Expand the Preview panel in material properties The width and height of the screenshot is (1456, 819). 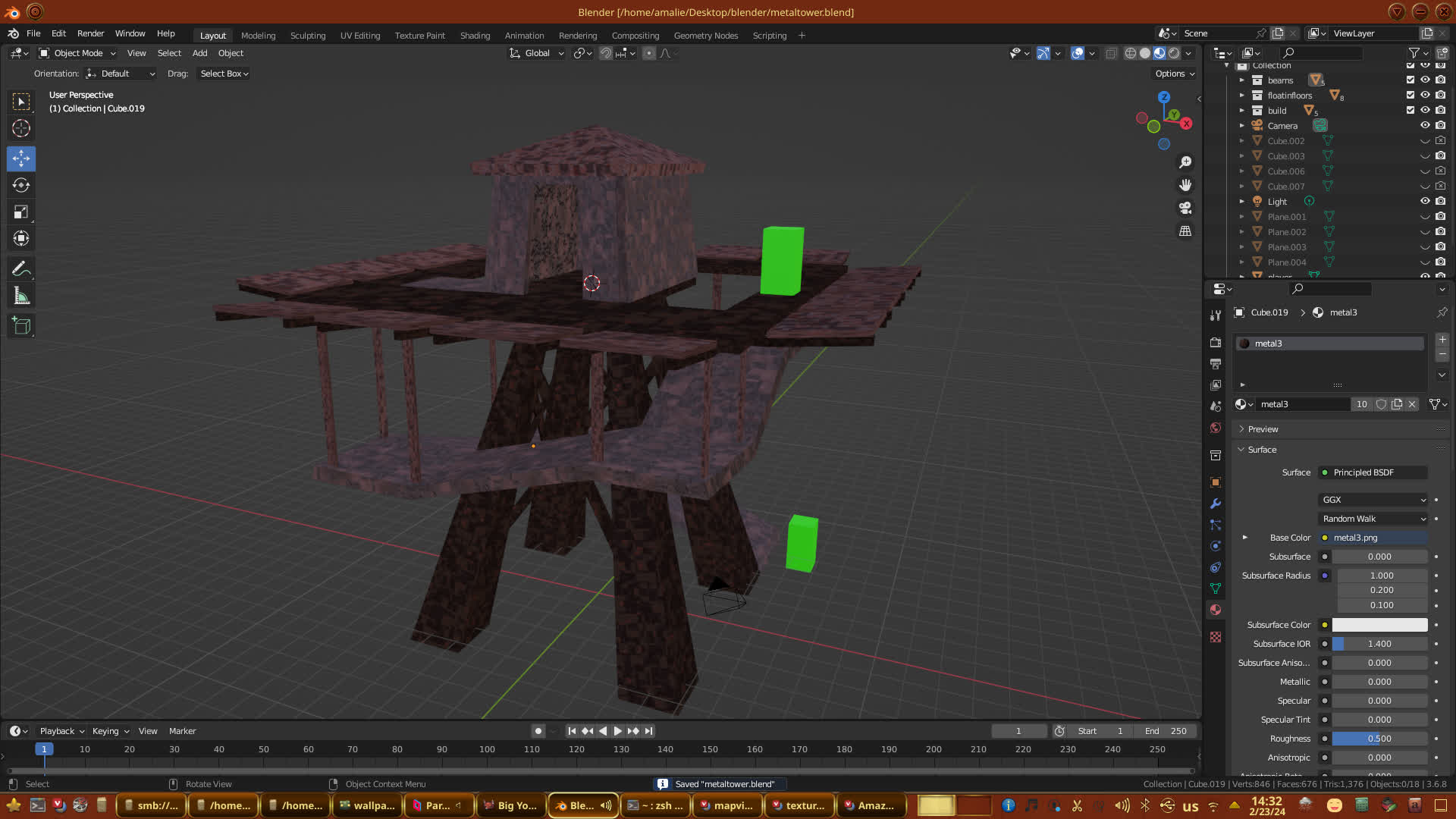[1263, 429]
